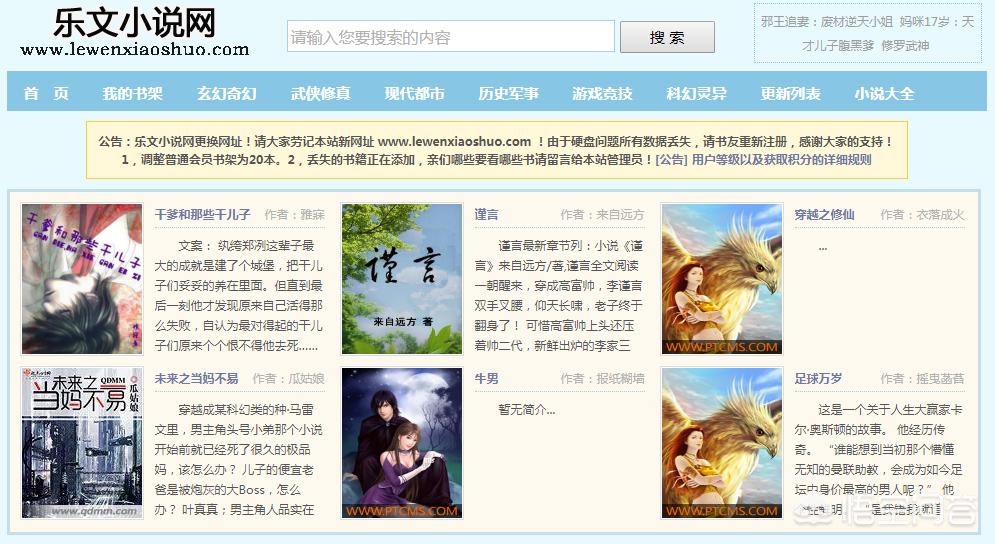Open the 历史军事 category tab

pyautogui.click(x=508, y=94)
